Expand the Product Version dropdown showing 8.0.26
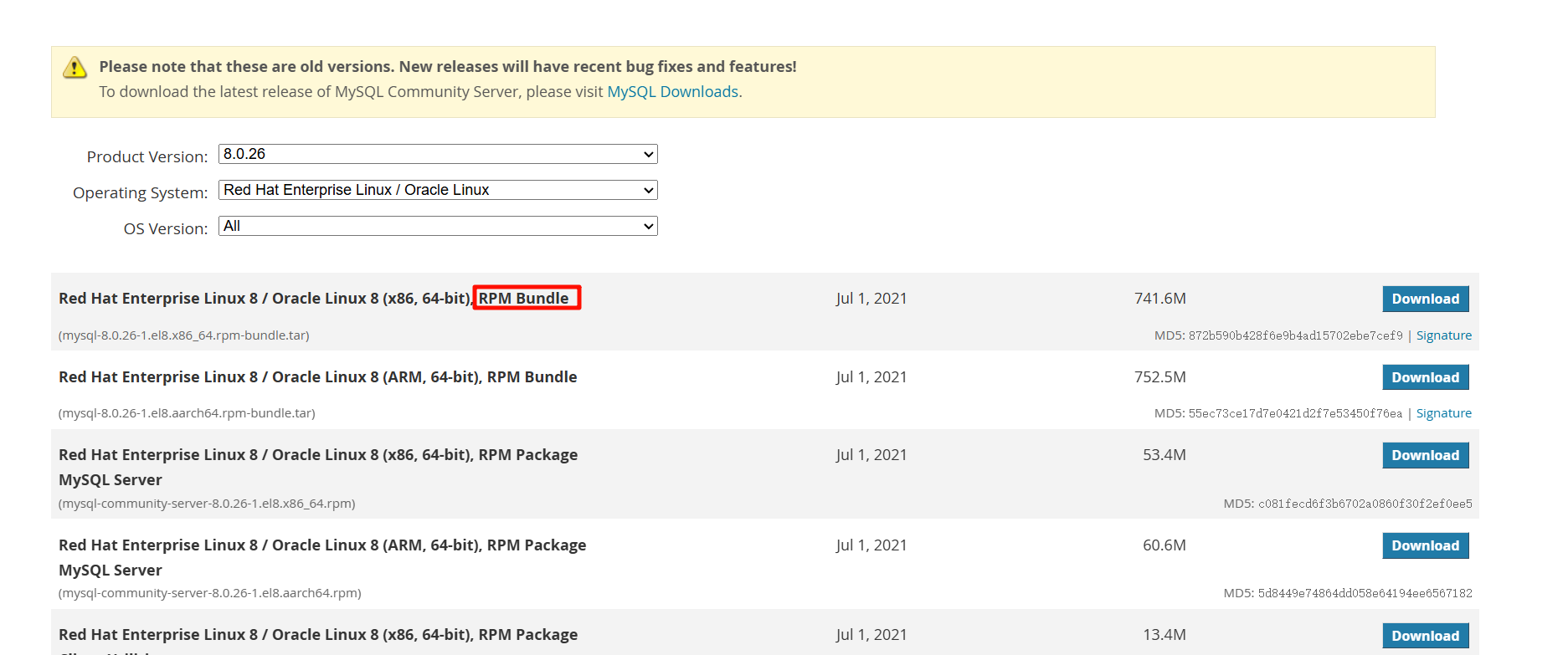This screenshot has width=1568, height=655. tap(437, 154)
